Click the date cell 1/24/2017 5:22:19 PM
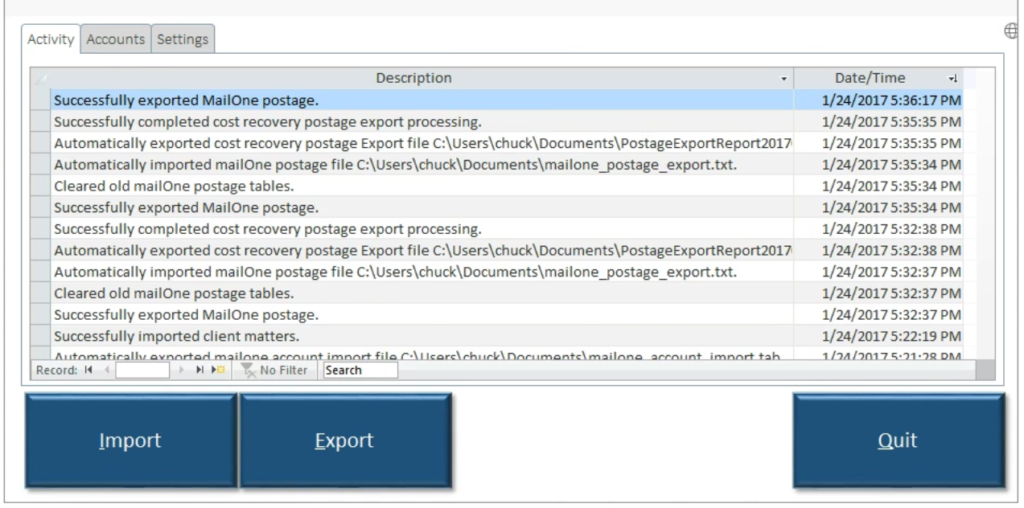The image size is (1024, 508). point(878,336)
